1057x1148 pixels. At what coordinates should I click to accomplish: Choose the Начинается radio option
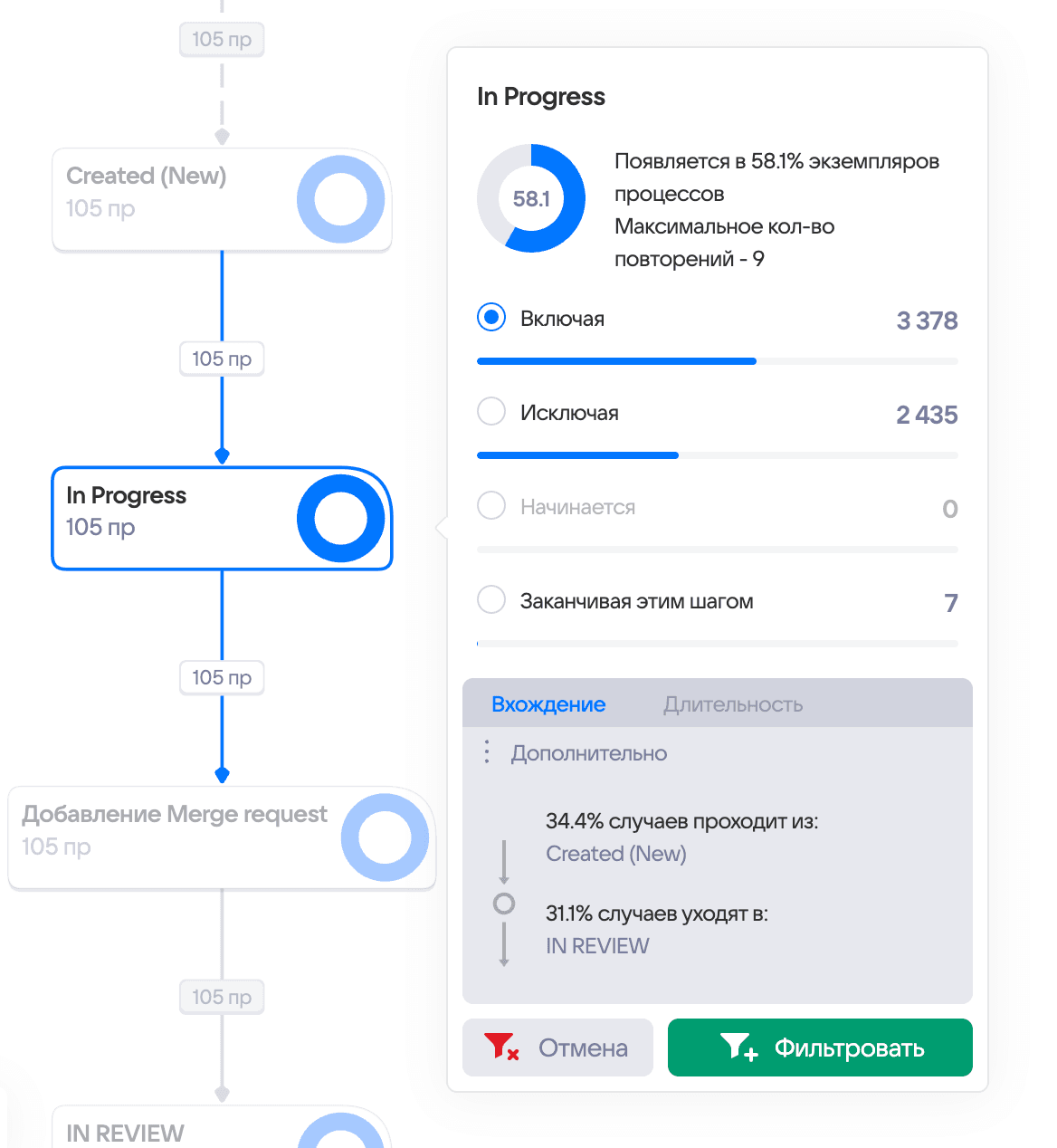pos(491,506)
